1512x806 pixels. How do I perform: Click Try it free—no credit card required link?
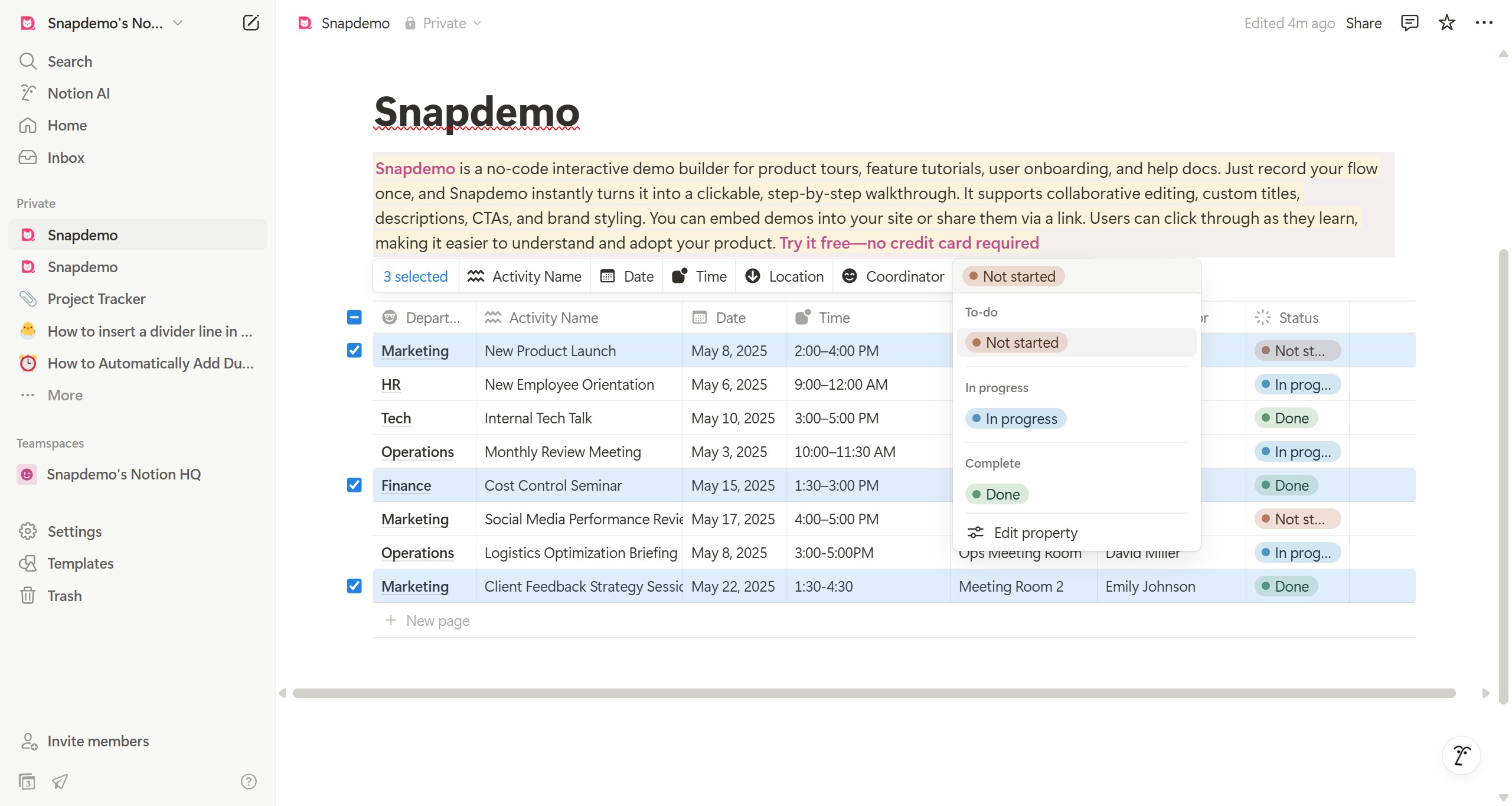pyautogui.click(x=909, y=243)
